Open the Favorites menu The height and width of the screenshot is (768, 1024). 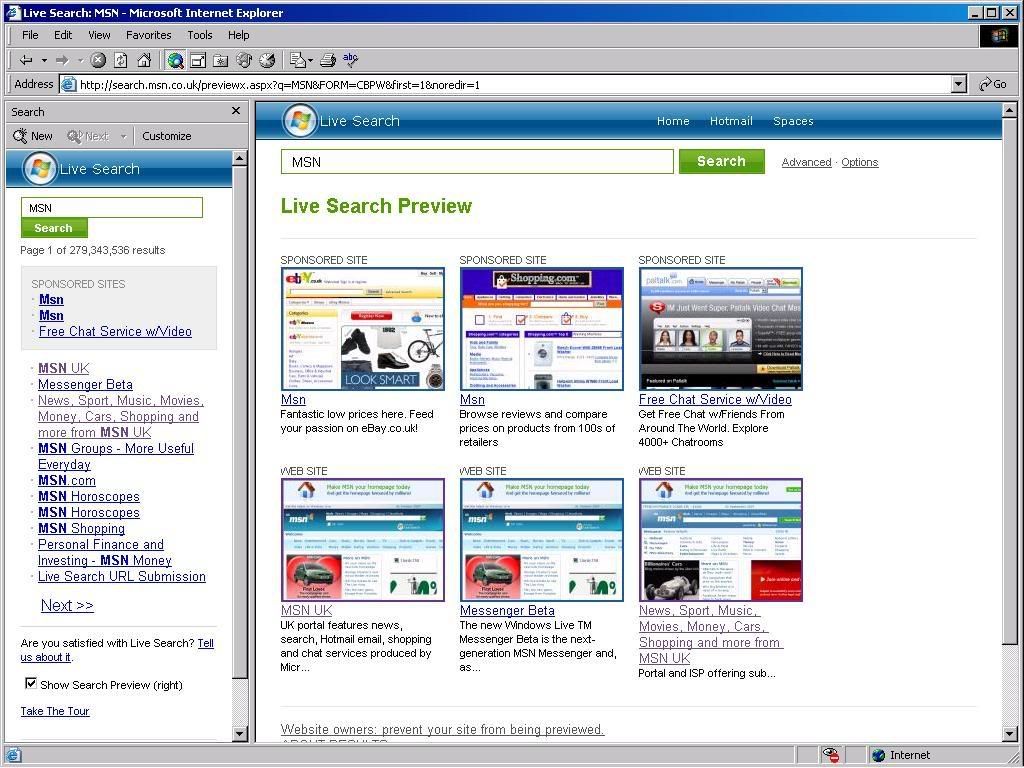tap(148, 35)
